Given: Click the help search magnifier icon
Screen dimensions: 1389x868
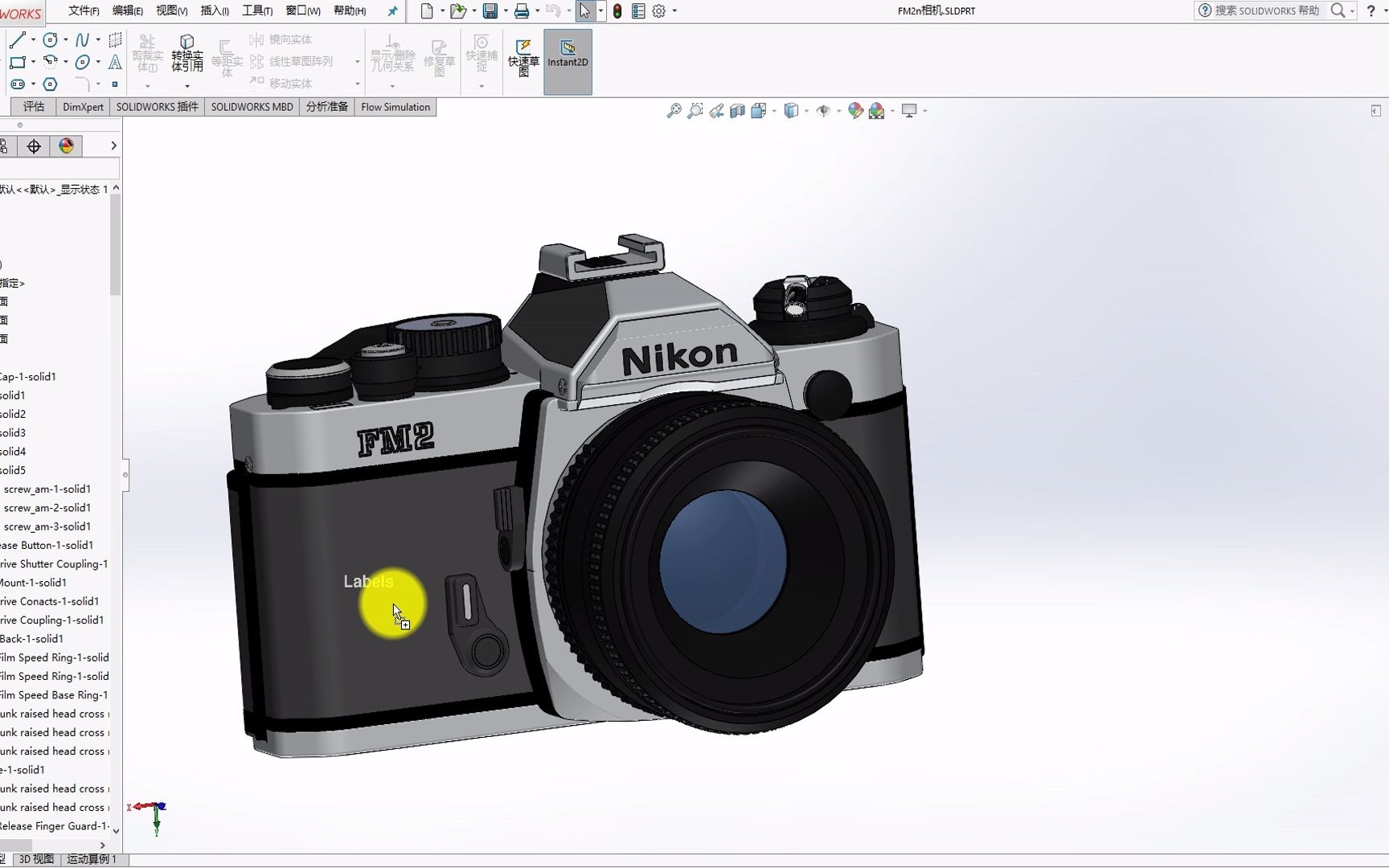Looking at the screenshot, I should [1338, 10].
